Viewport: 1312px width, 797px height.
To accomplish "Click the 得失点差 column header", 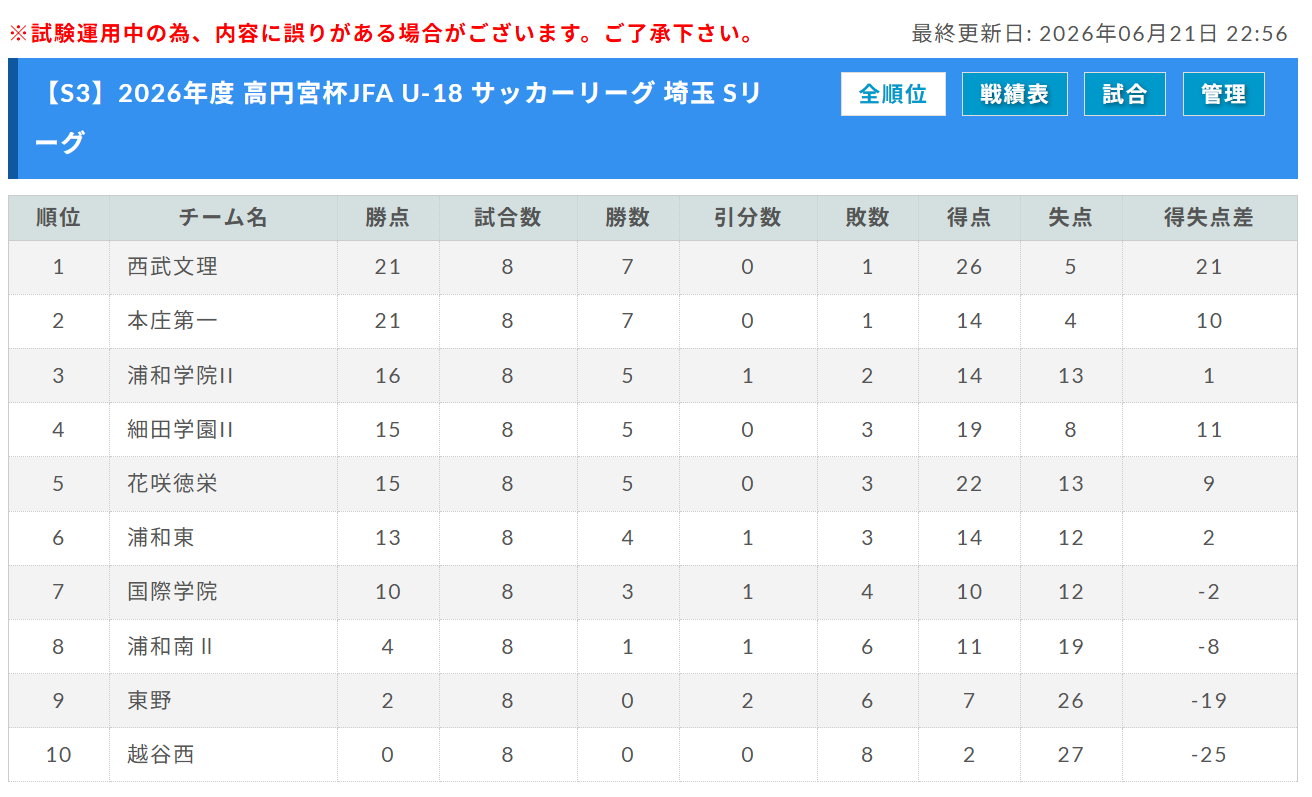I will click(x=1209, y=218).
